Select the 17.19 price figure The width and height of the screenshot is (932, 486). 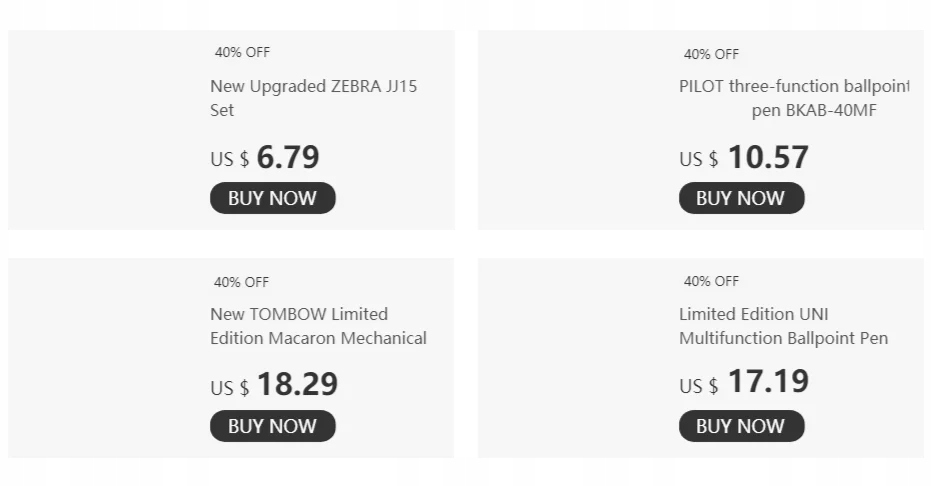click(x=768, y=382)
